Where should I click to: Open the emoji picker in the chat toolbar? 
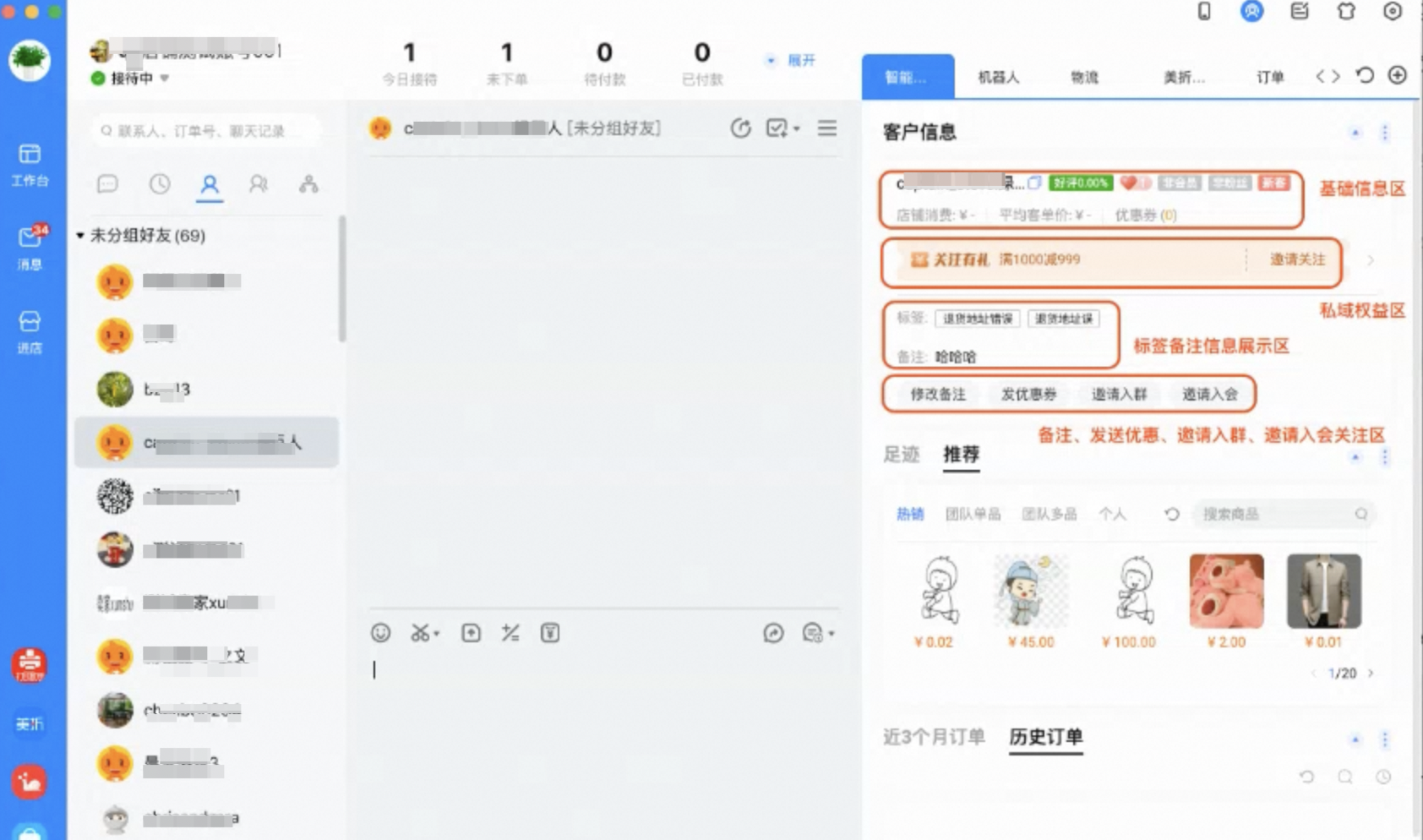(x=381, y=633)
